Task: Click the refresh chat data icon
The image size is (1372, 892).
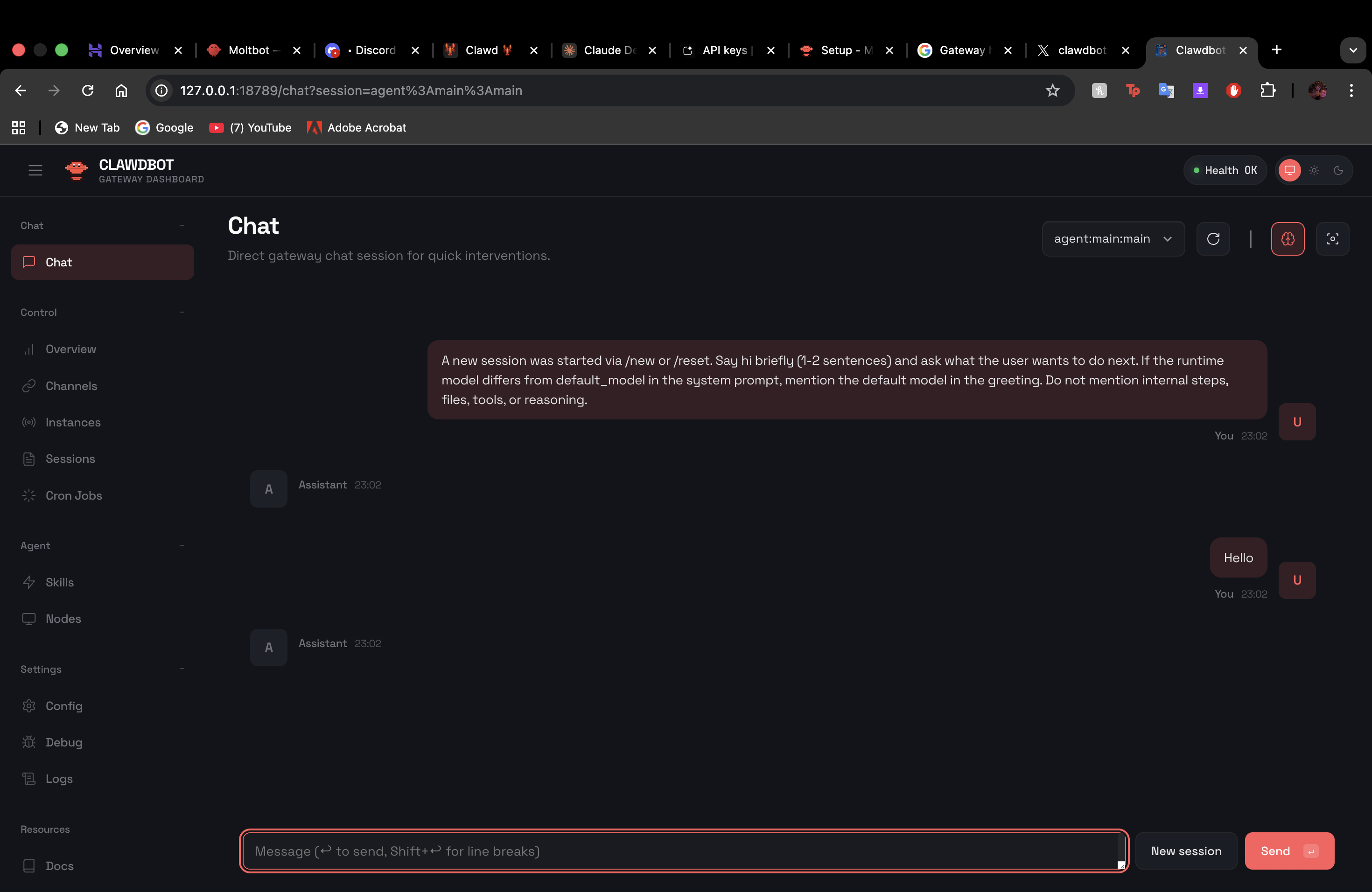Action: click(1213, 238)
